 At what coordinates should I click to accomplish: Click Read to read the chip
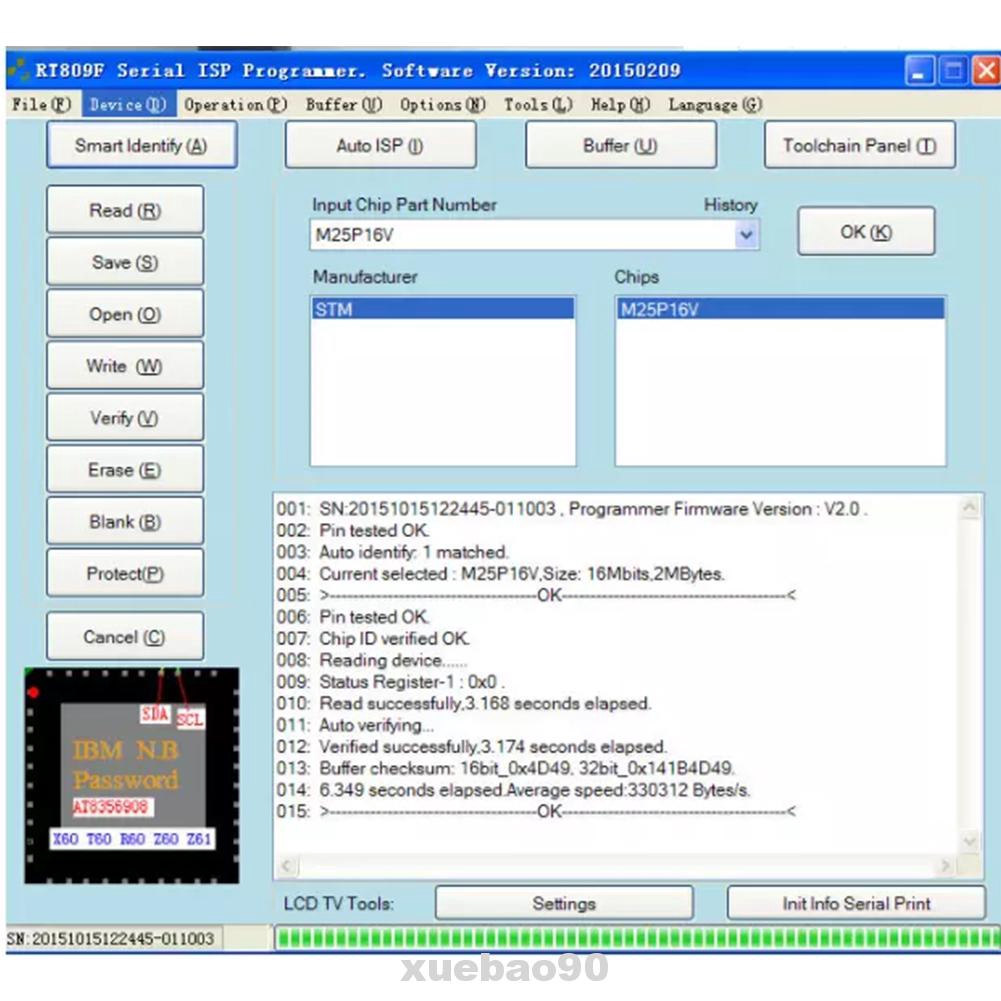[x=125, y=211]
